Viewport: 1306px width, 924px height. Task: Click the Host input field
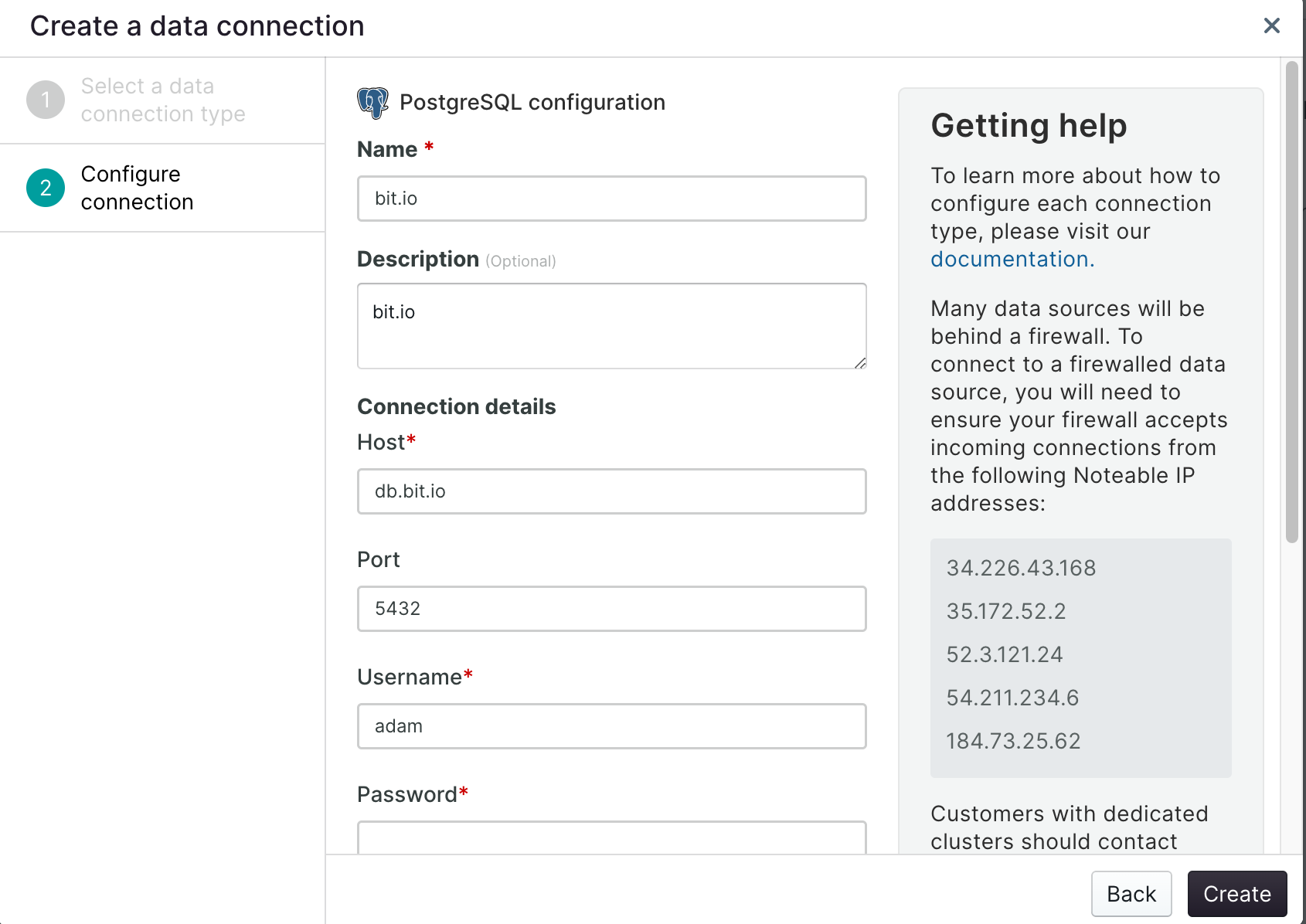pos(611,491)
